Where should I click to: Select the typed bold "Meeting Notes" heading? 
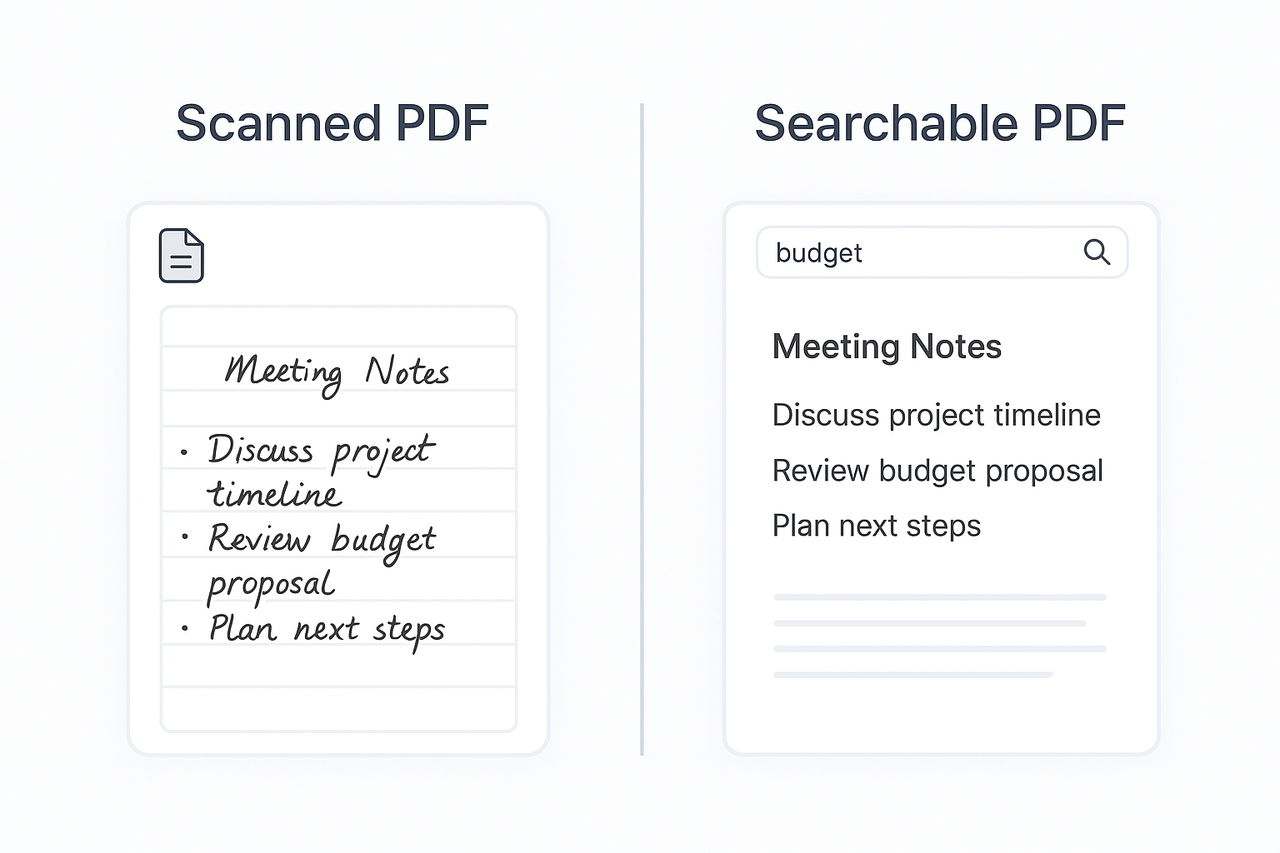(886, 347)
